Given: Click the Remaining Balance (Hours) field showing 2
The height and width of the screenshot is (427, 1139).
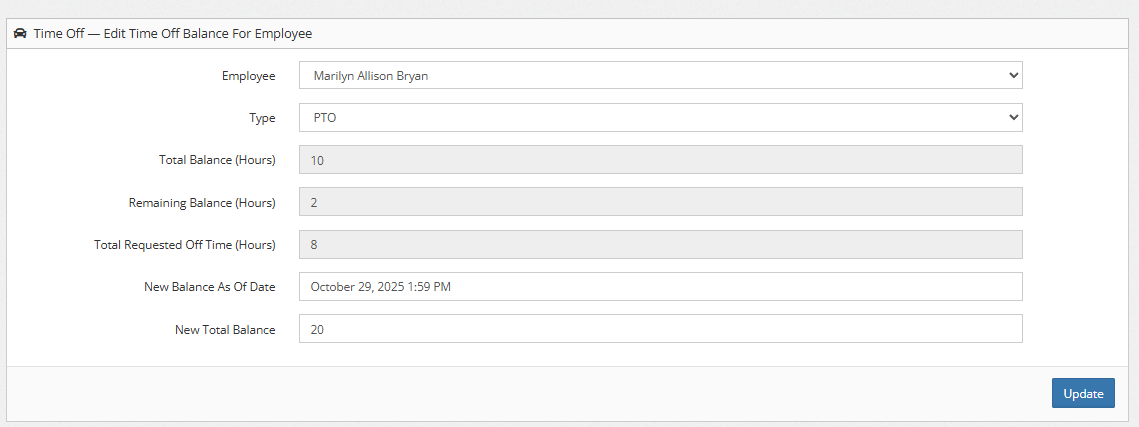Looking at the screenshot, I should coord(660,202).
